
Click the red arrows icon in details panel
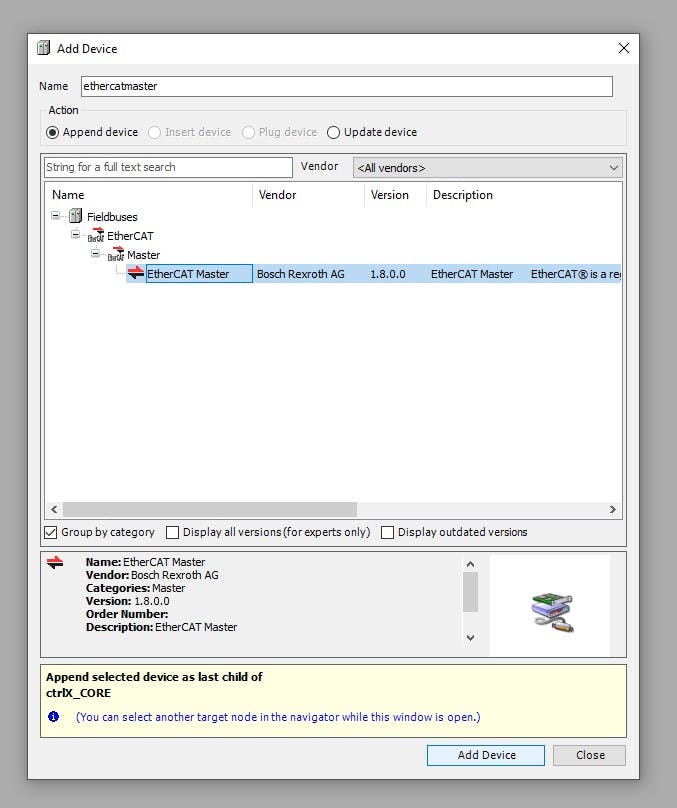pos(55,563)
